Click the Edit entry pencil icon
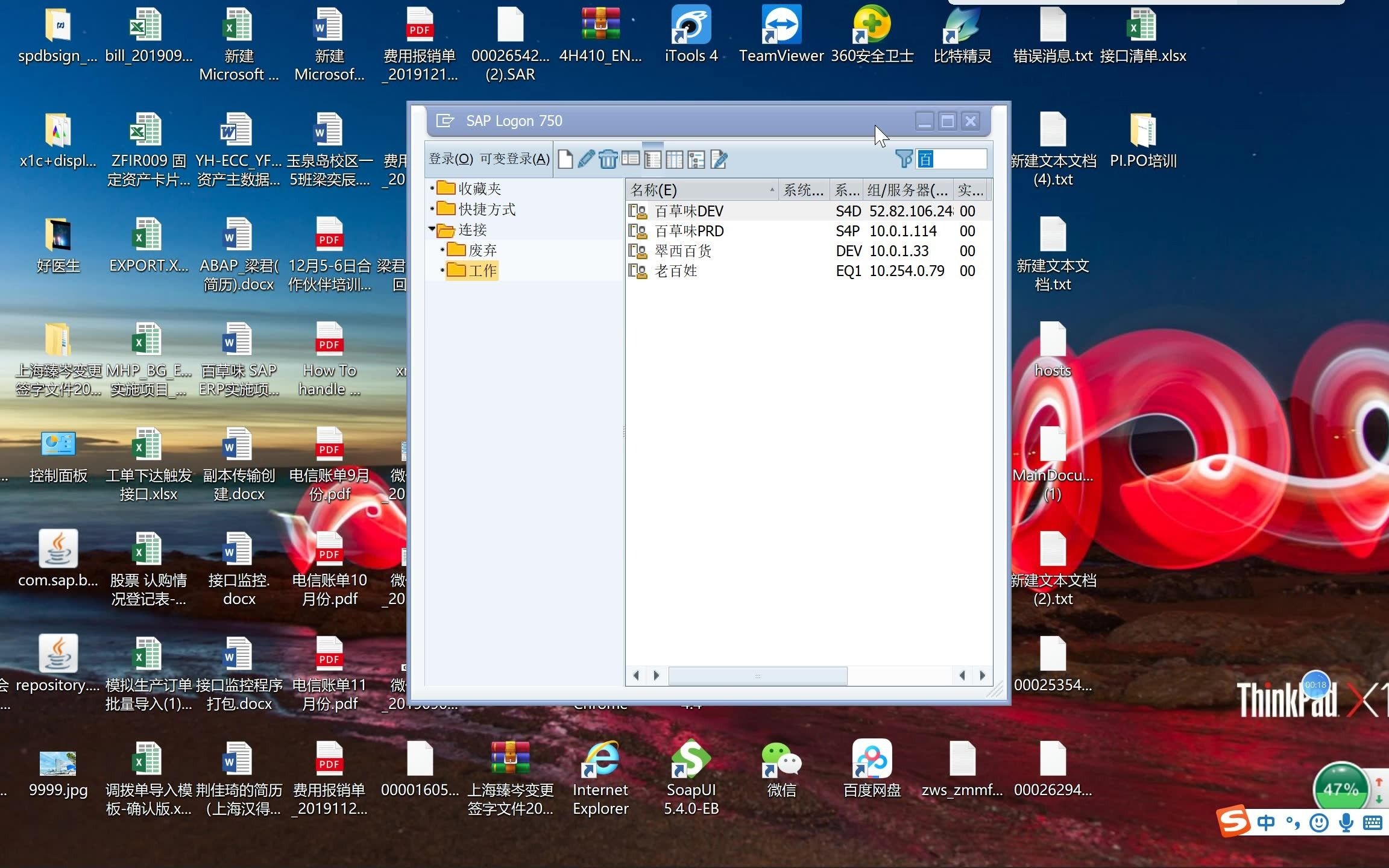The height and width of the screenshot is (868, 1389). pos(586,159)
